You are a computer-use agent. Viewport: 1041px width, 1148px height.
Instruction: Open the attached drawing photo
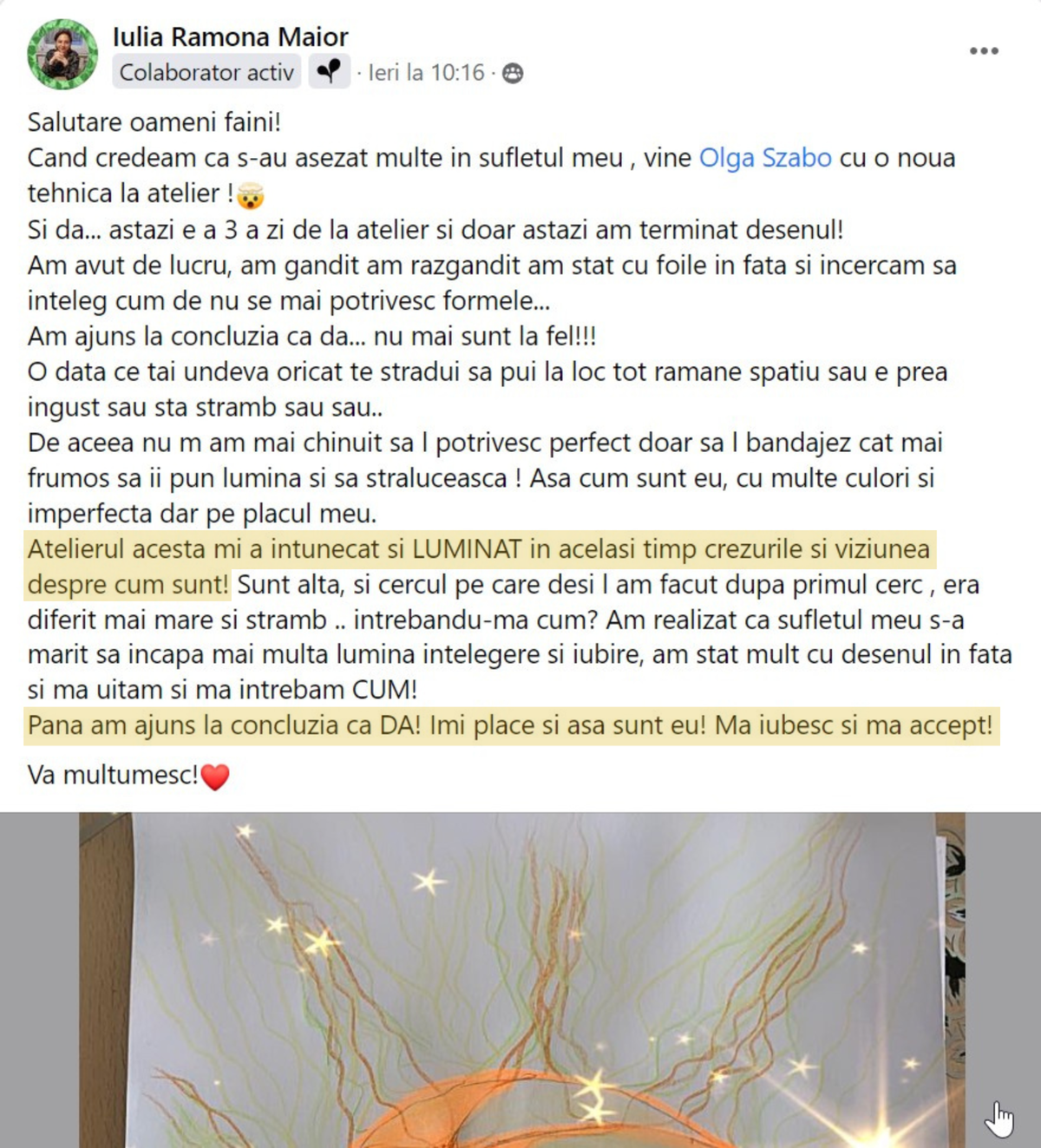tap(520, 980)
